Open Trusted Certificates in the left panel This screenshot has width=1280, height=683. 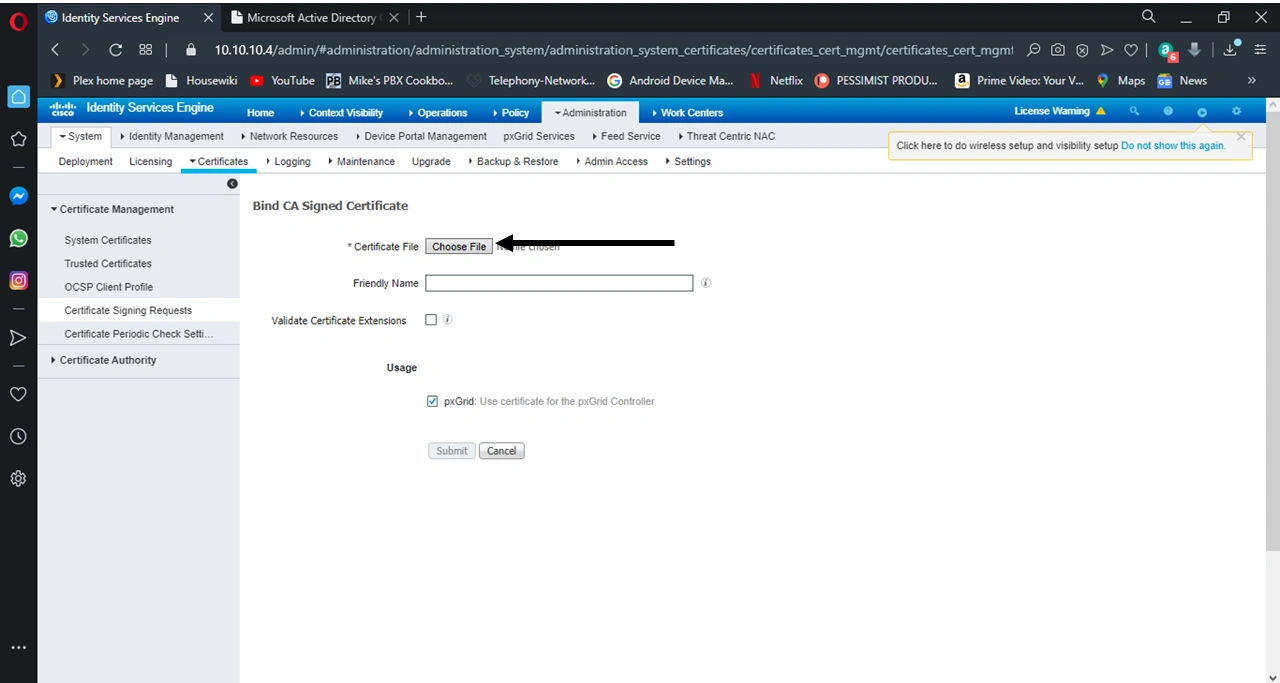[108, 264]
